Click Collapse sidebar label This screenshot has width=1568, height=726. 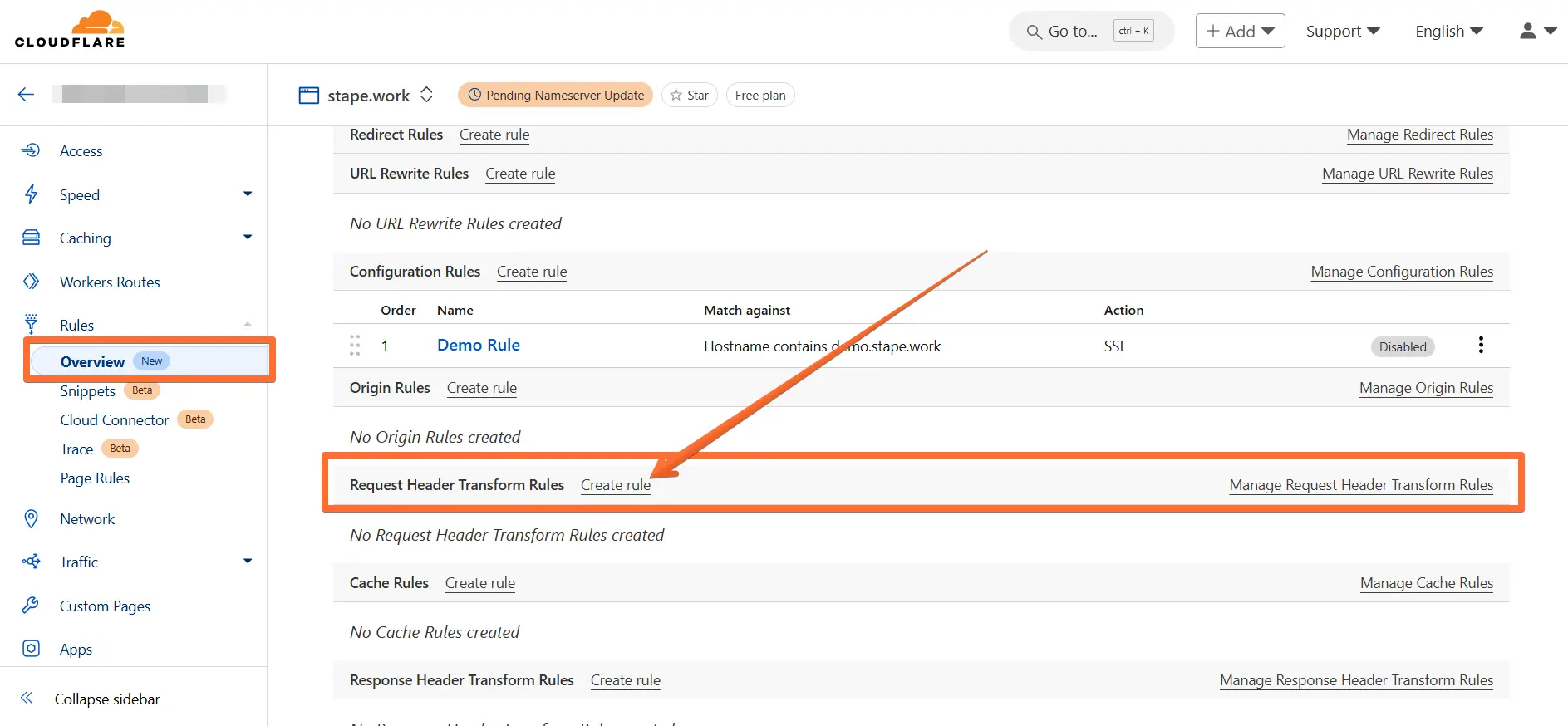coord(107,699)
